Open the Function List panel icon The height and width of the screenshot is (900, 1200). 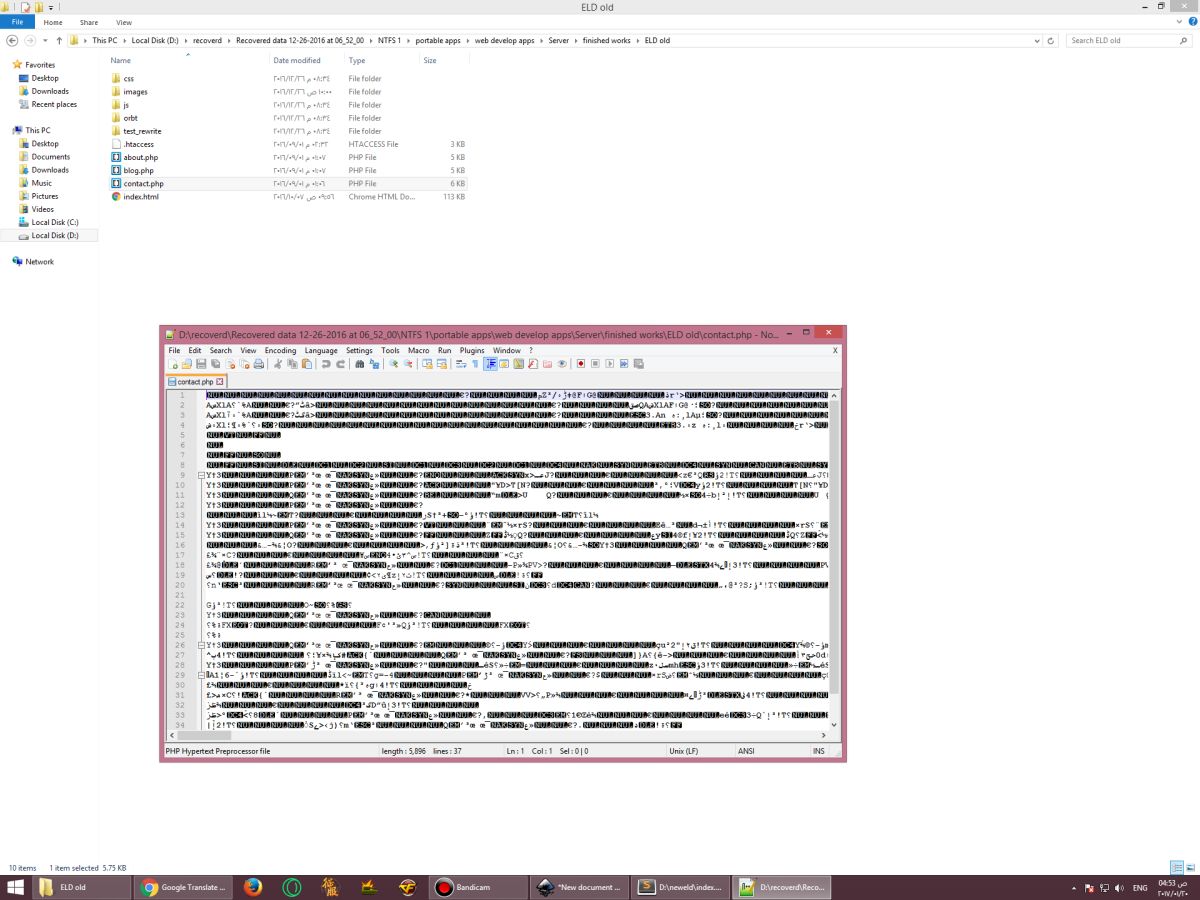click(x=532, y=364)
